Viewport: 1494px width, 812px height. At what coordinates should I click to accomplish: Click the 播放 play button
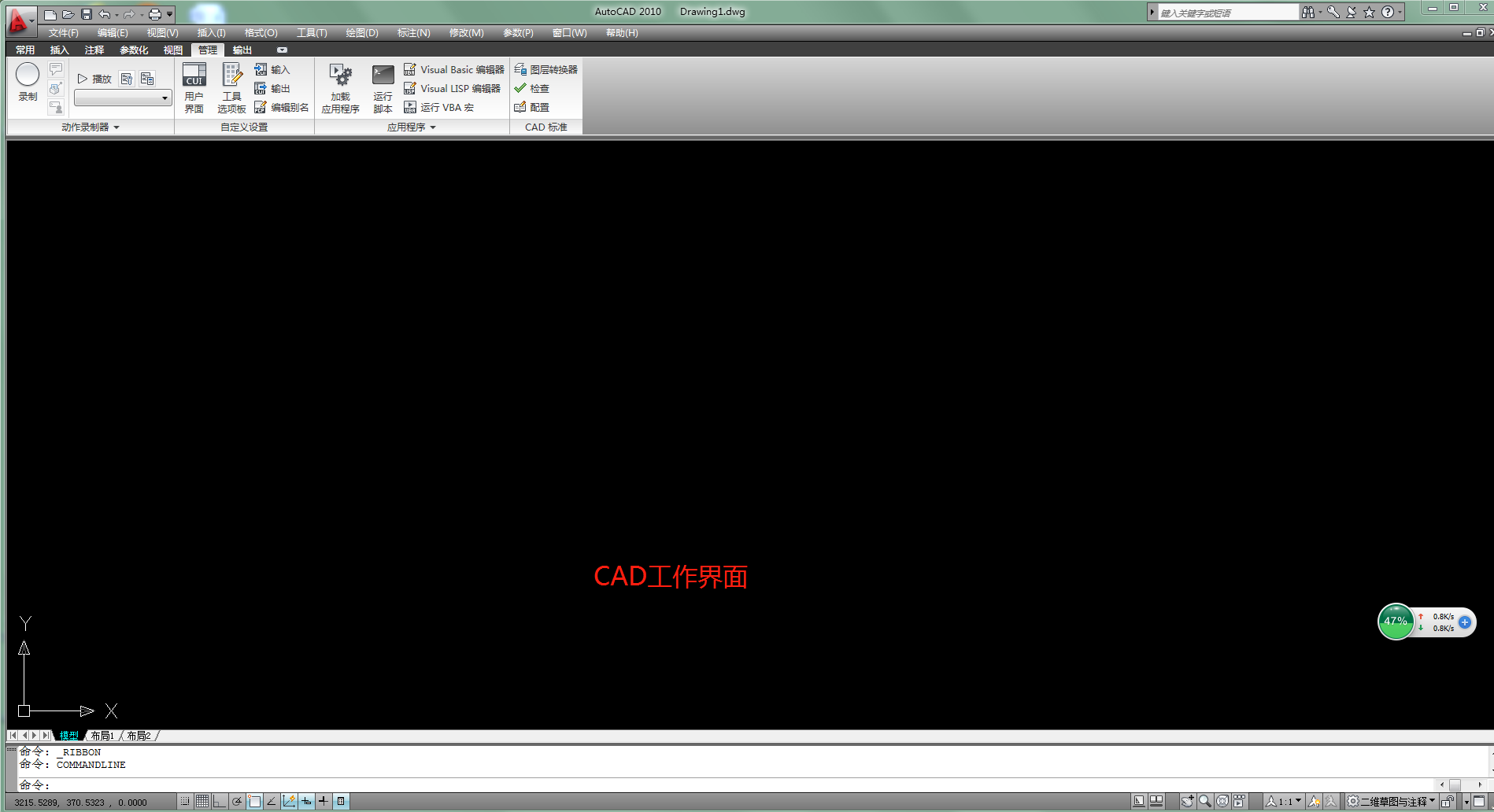pos(94,79)
